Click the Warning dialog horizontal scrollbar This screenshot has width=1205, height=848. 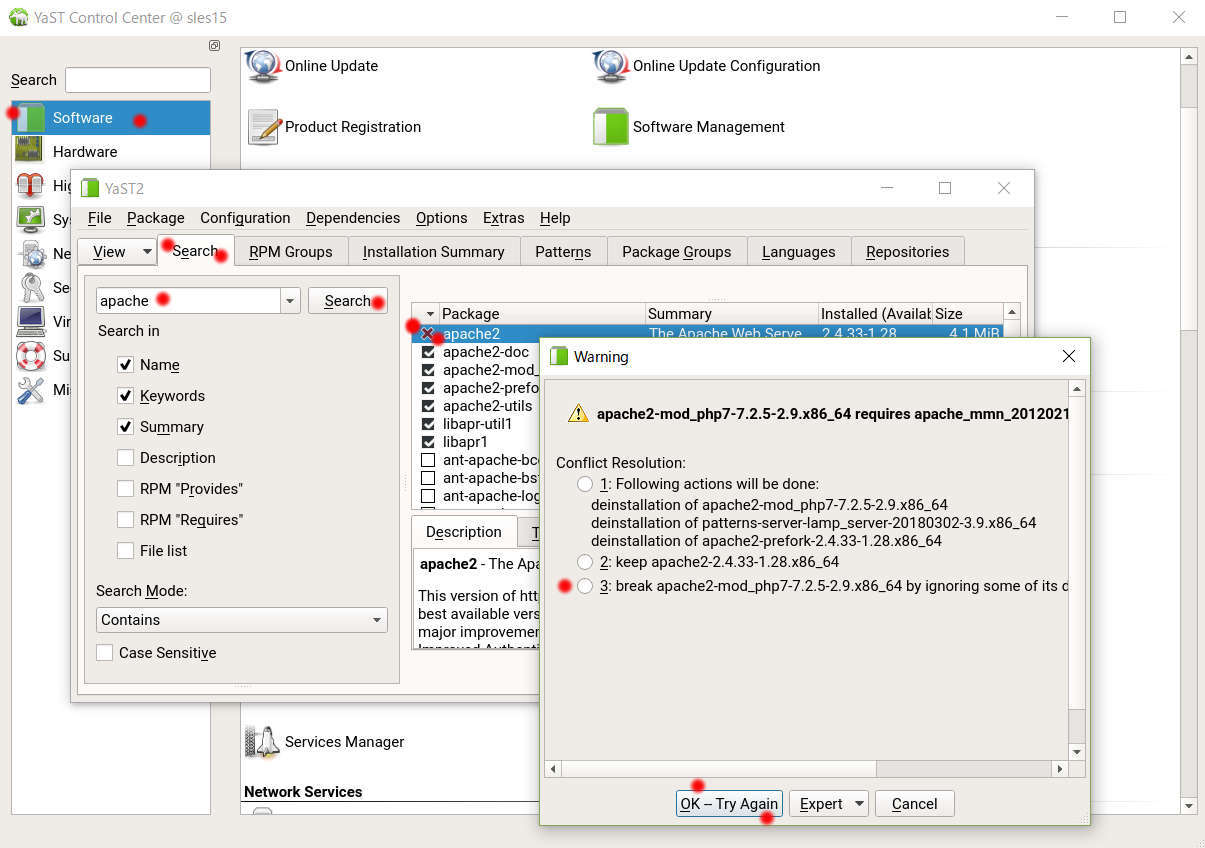pyautogui.click(x=807, y=769)
